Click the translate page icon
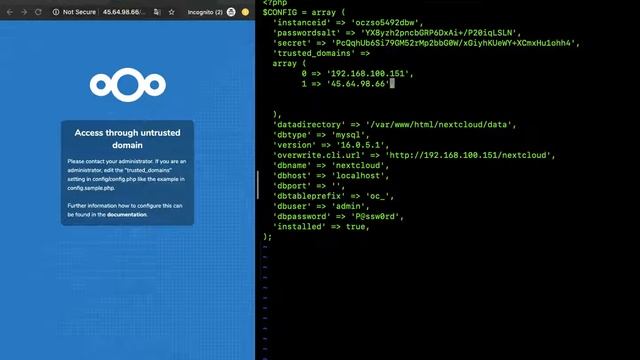640x360 pixels. coord(157,12)
